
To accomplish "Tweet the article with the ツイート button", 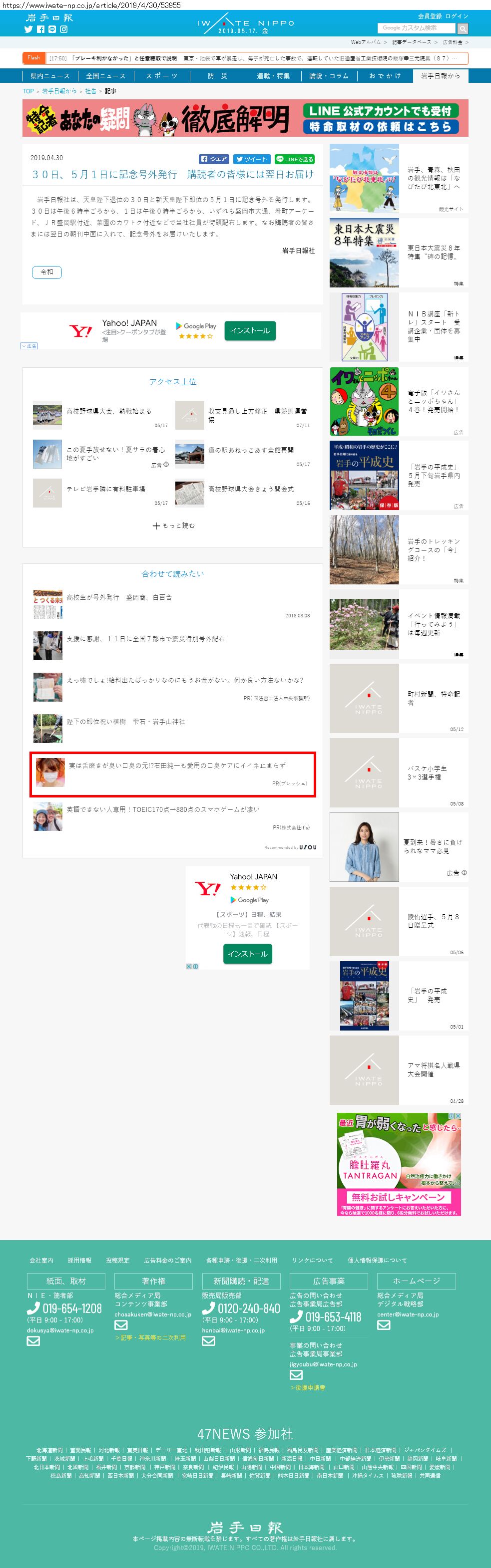I will (x=252, y=159).
